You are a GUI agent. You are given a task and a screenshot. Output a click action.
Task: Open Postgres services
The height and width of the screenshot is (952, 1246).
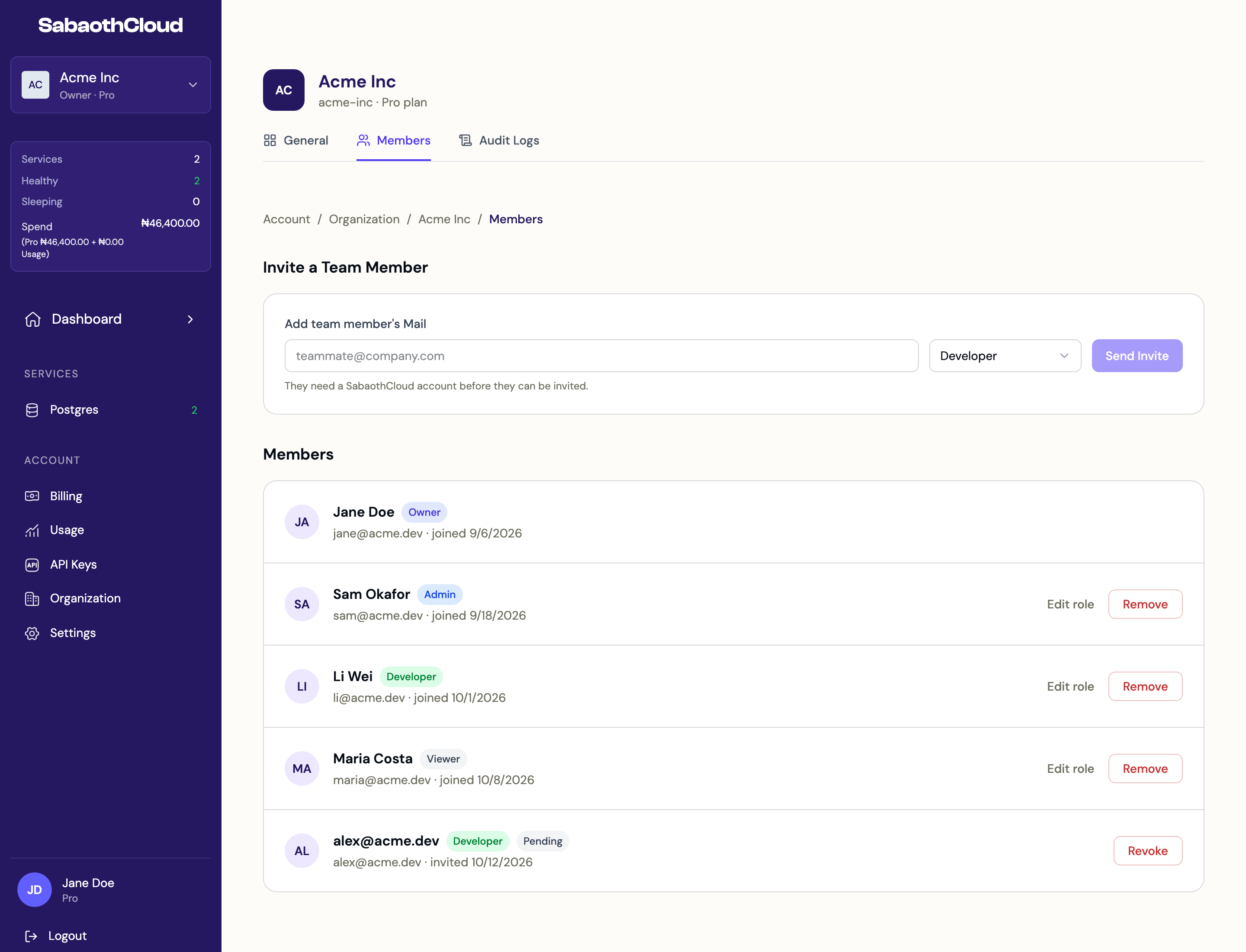[x=110, y=410]
